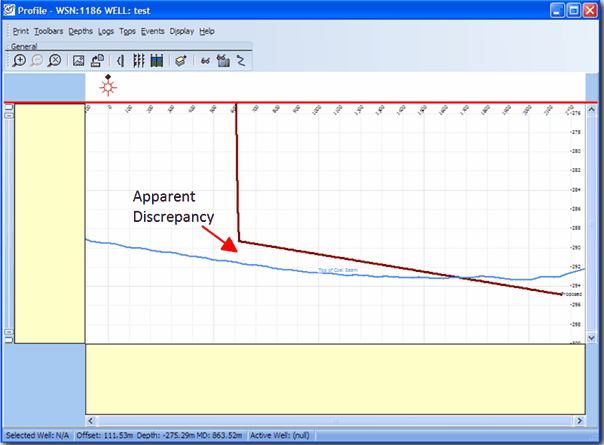Click the Top of Coal Seam label
The width and height of the screenshot is (604, 445).
click(337, 270)
